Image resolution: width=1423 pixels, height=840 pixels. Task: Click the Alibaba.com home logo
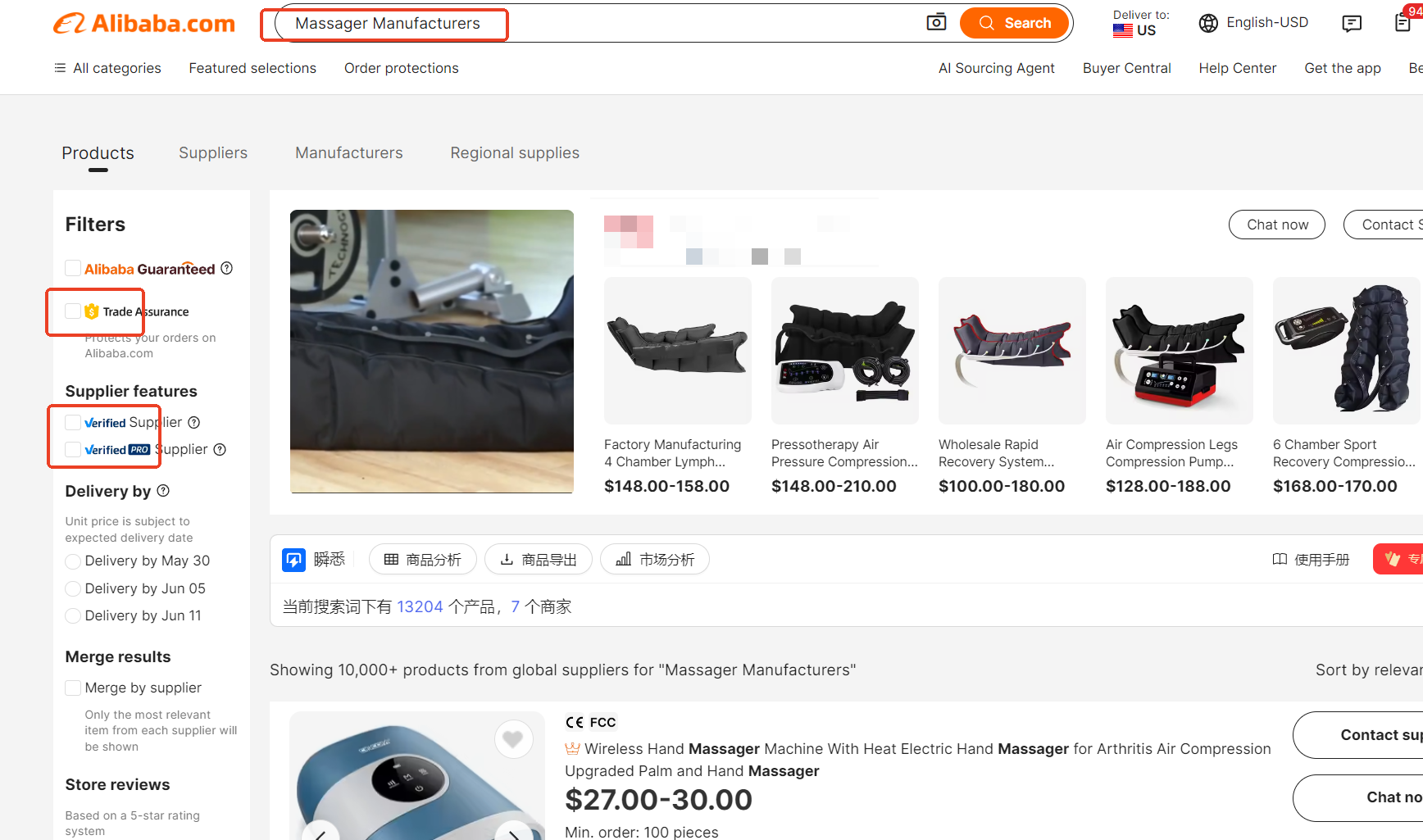(144, 24)
